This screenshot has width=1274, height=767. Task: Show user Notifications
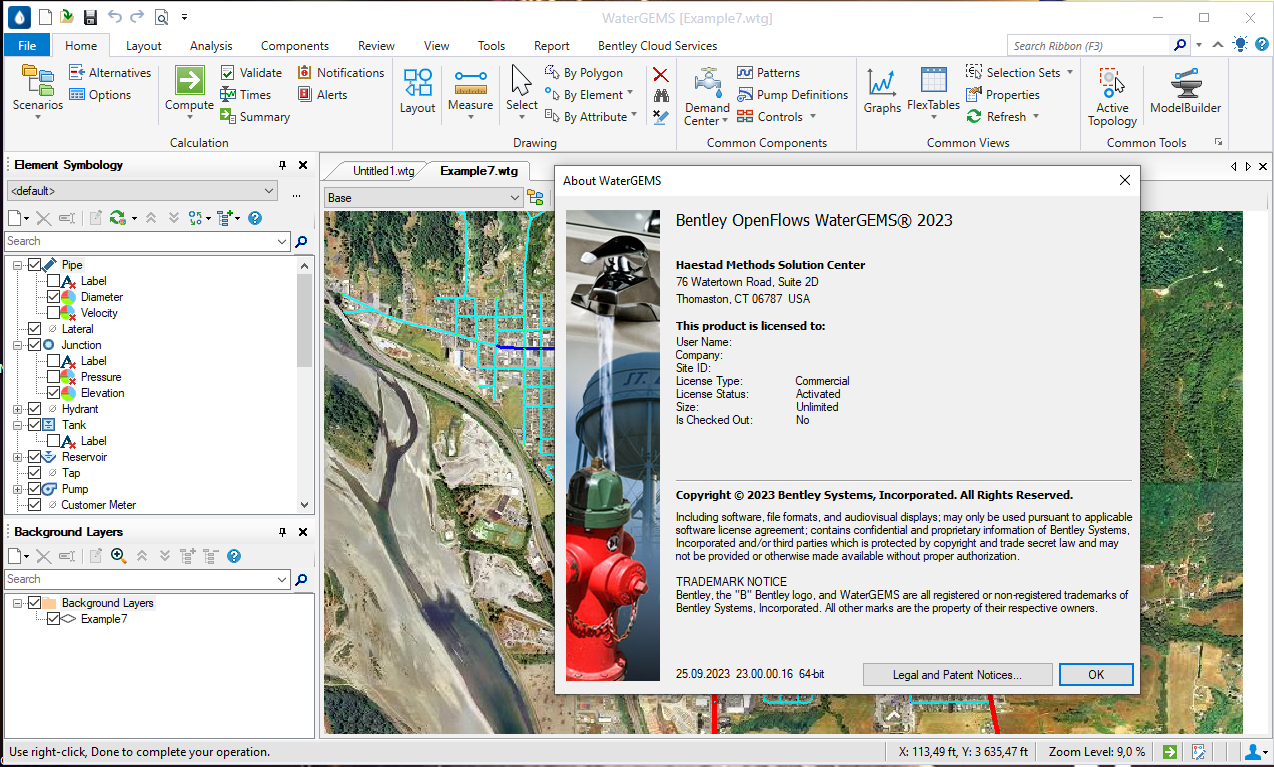341,73
